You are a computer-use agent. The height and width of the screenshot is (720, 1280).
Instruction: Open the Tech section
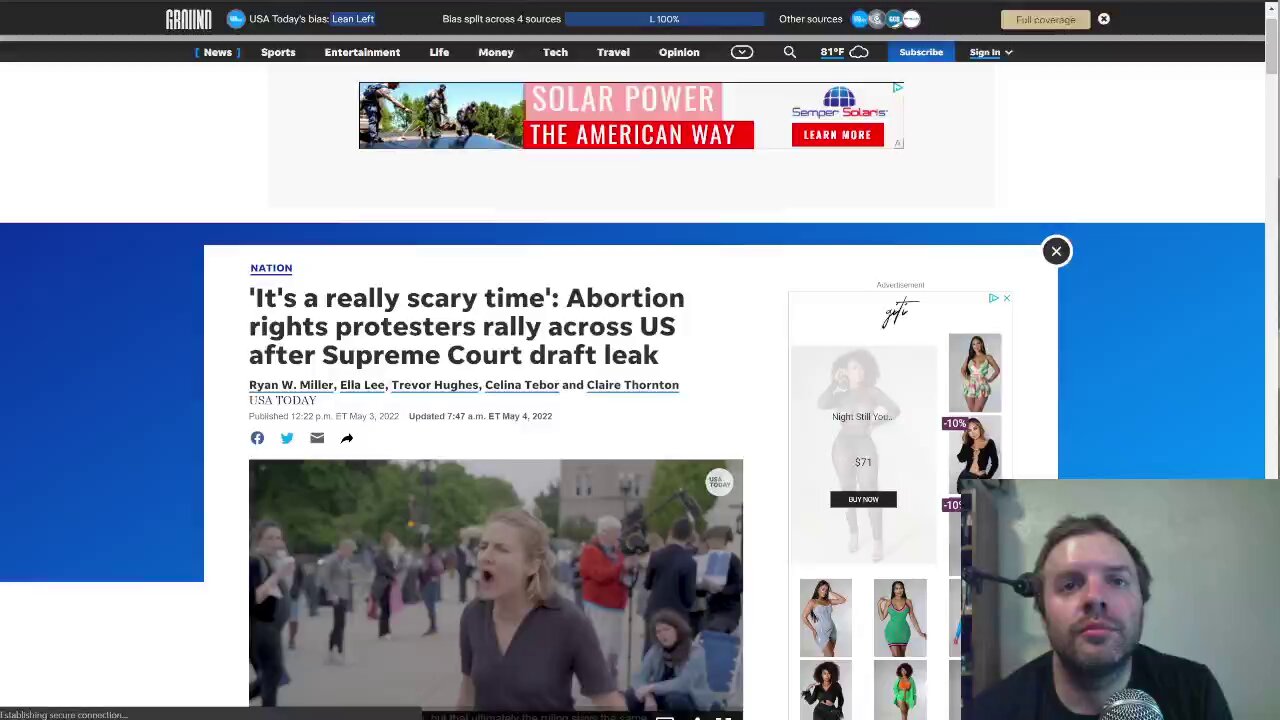point(555,52)
